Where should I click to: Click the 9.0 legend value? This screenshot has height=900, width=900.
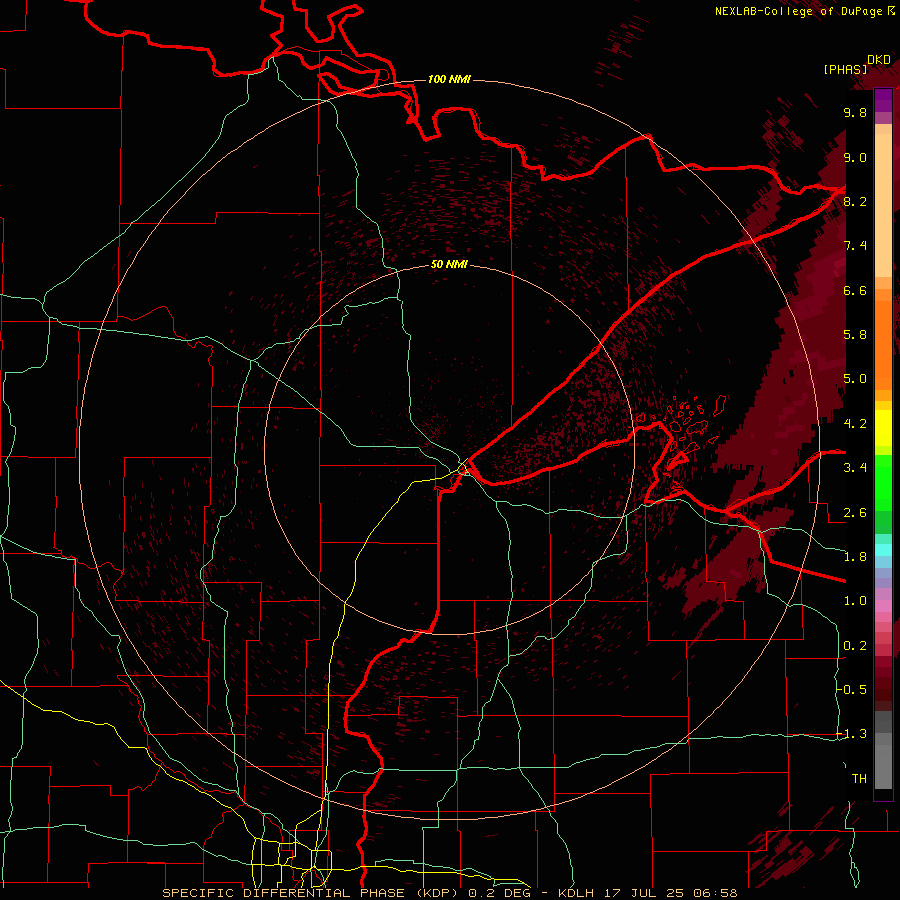tap(855, 157)
